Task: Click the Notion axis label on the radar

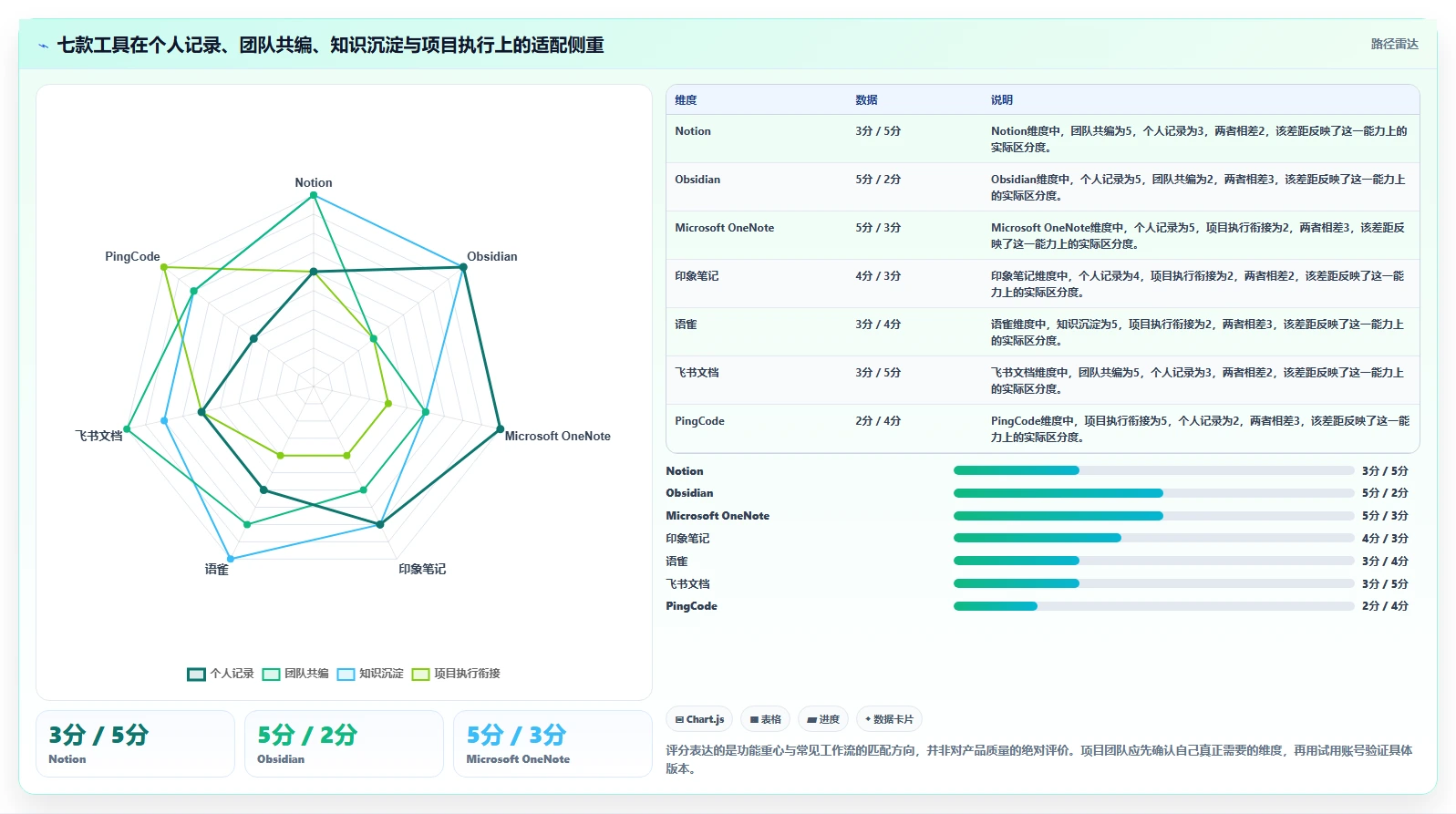Action: click(314, 182)
